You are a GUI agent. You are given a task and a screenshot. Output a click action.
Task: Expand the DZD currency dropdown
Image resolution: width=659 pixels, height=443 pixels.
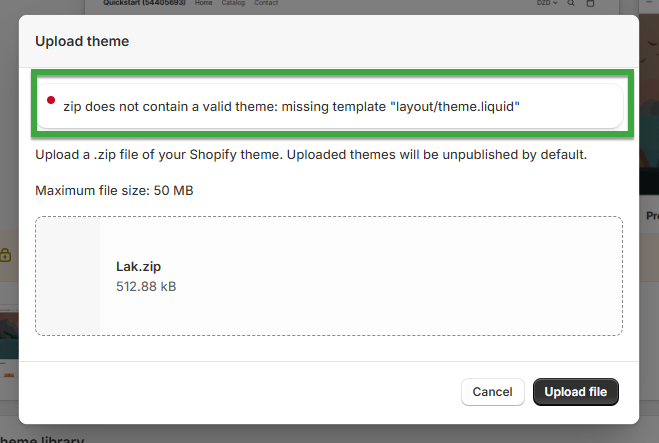coord(547,3)
